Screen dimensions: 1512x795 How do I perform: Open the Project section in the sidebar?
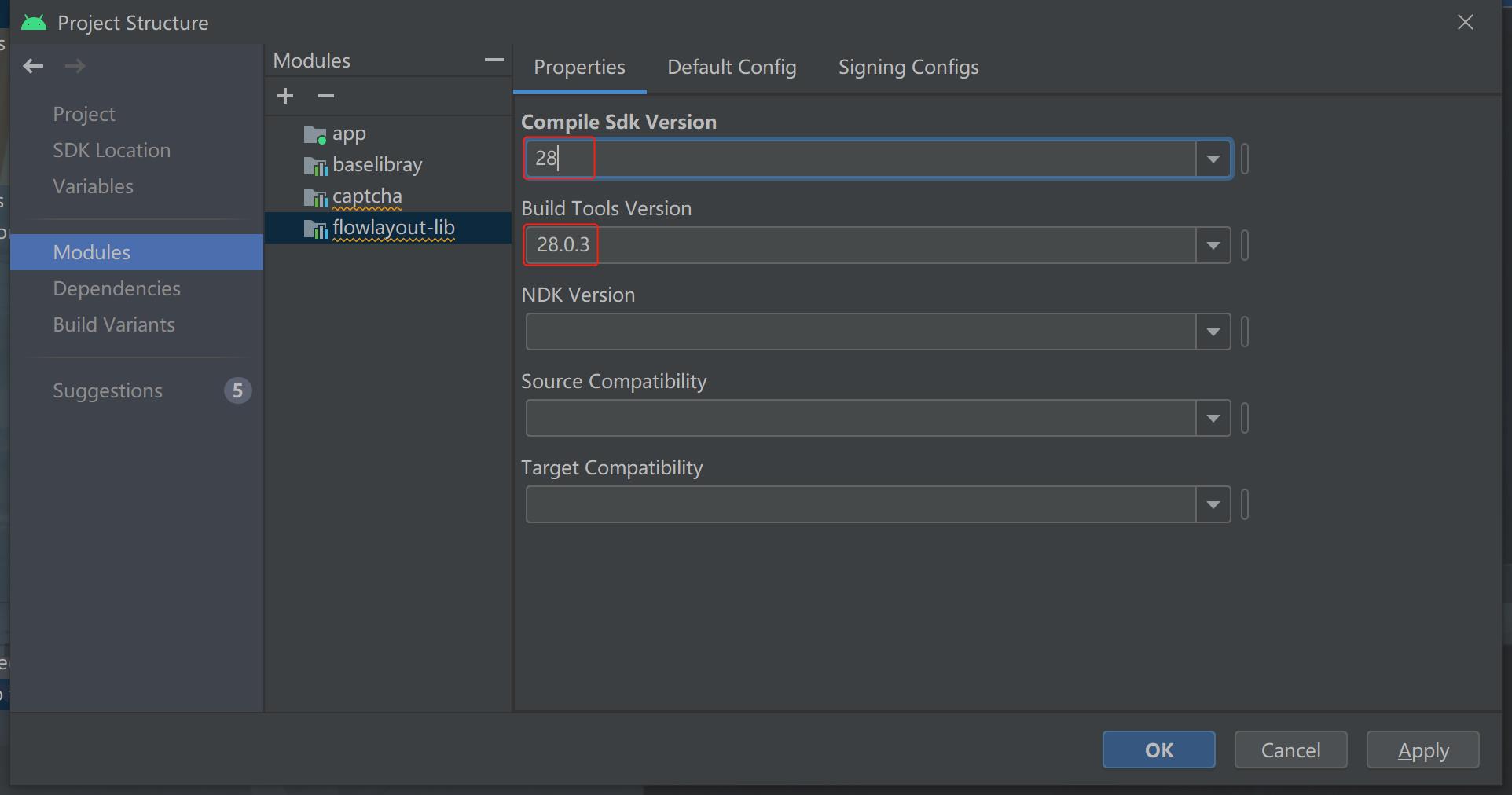84,115
